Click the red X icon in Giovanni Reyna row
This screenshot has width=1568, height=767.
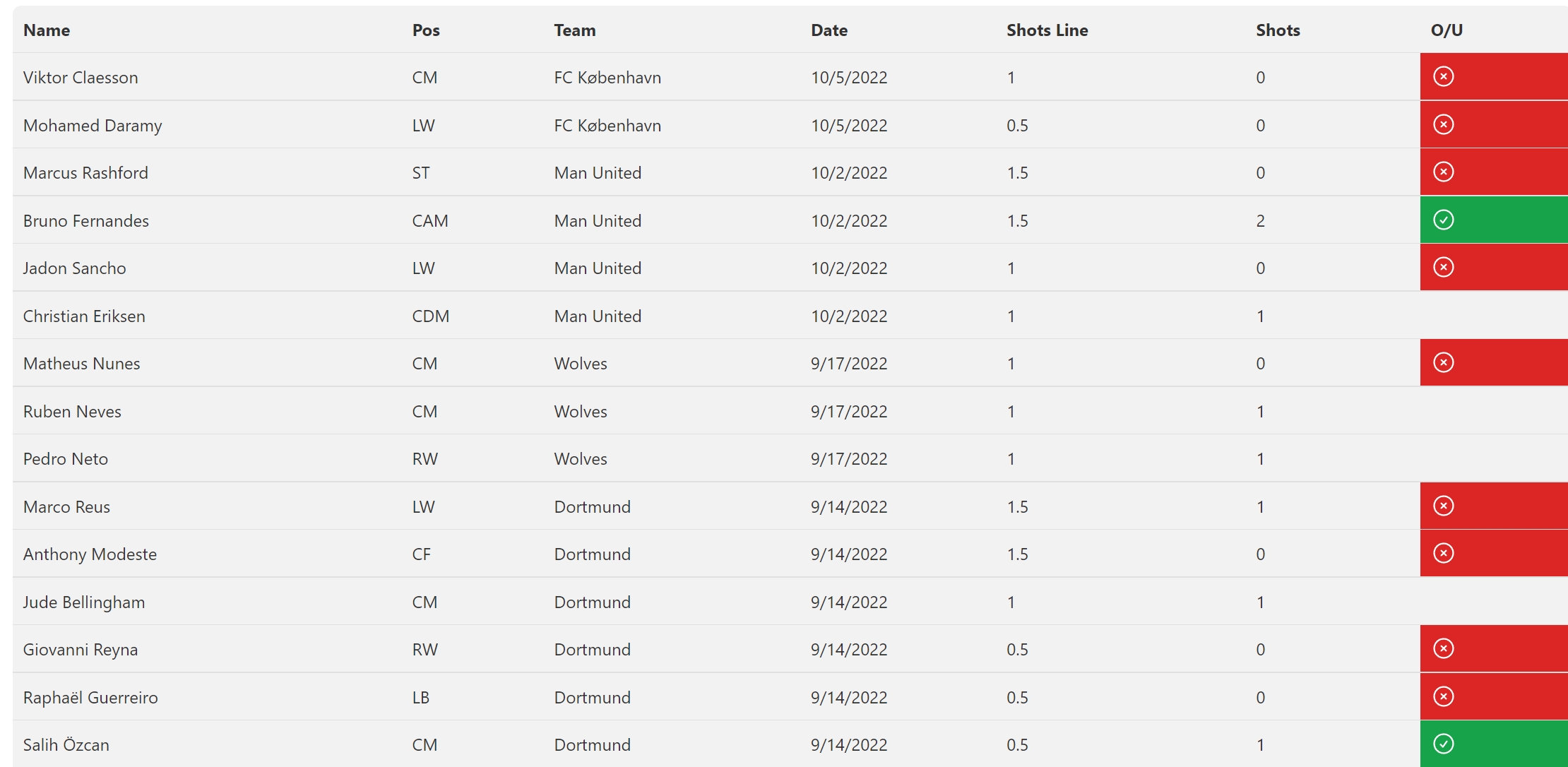[1443, 648]
